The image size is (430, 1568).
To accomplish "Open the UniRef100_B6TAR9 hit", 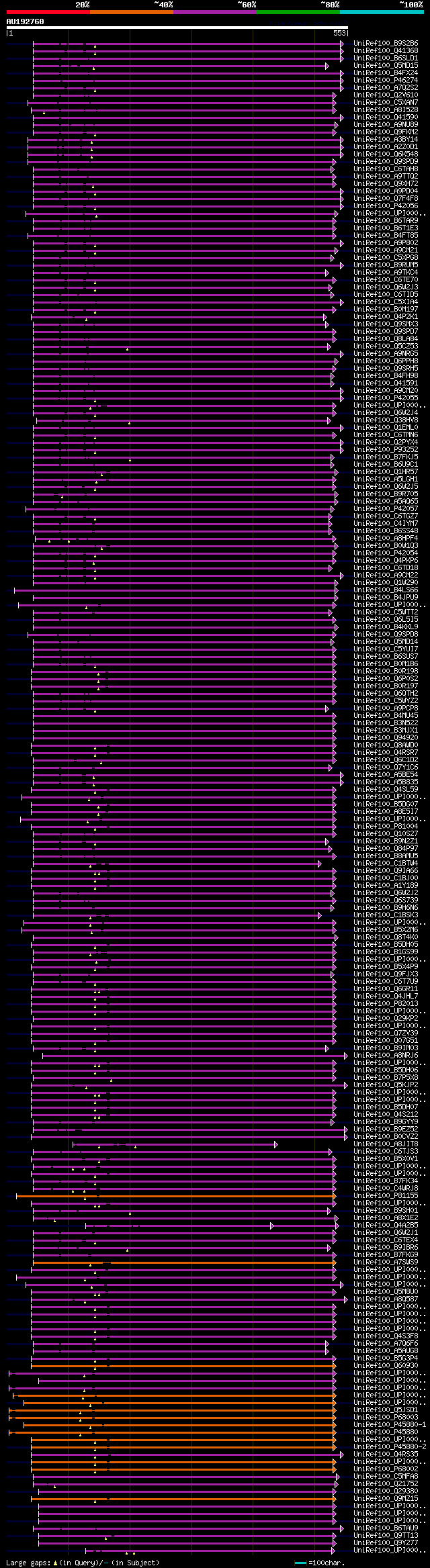I will tap(386, 221).
